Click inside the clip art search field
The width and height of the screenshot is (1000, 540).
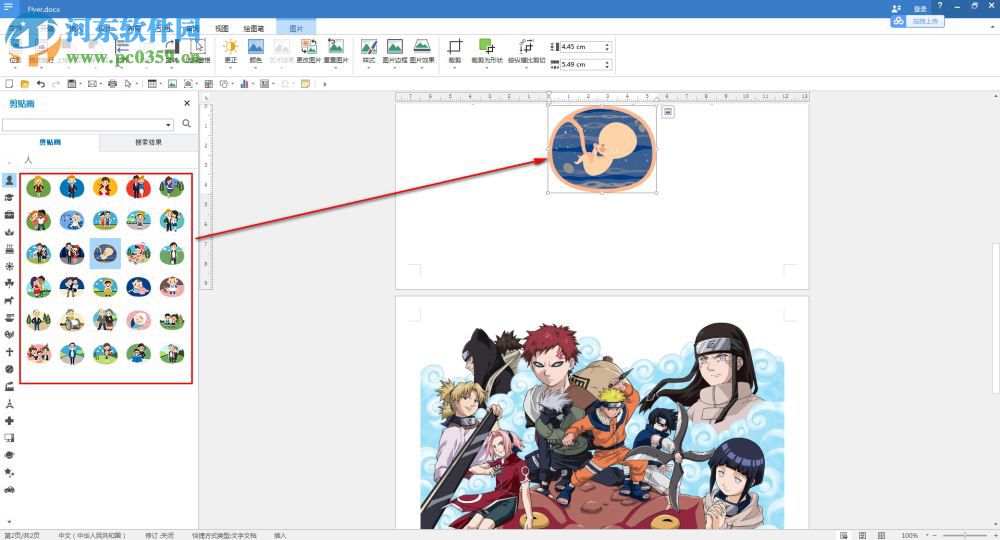tap(84, 125)
